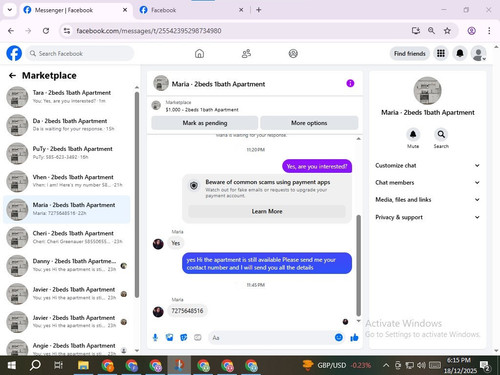
Task: Reload the page in browser toolbar
Action: pyautogui.click(x=46, y=31)
